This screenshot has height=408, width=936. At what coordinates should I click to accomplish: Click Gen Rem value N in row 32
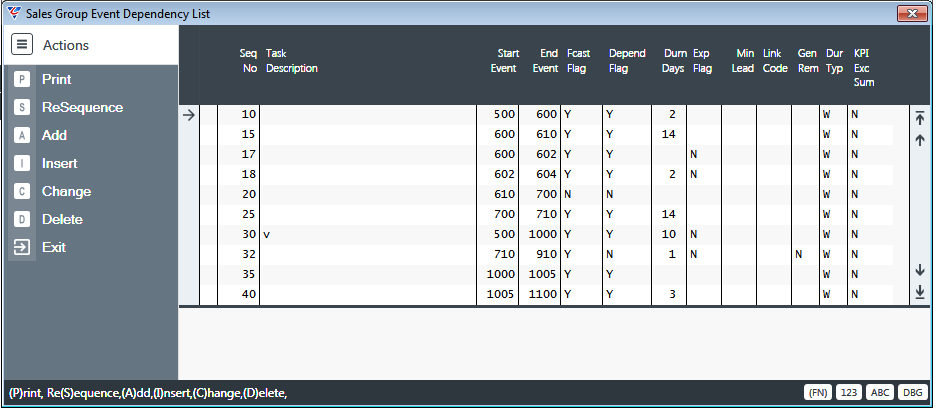[x=799, y=254]
